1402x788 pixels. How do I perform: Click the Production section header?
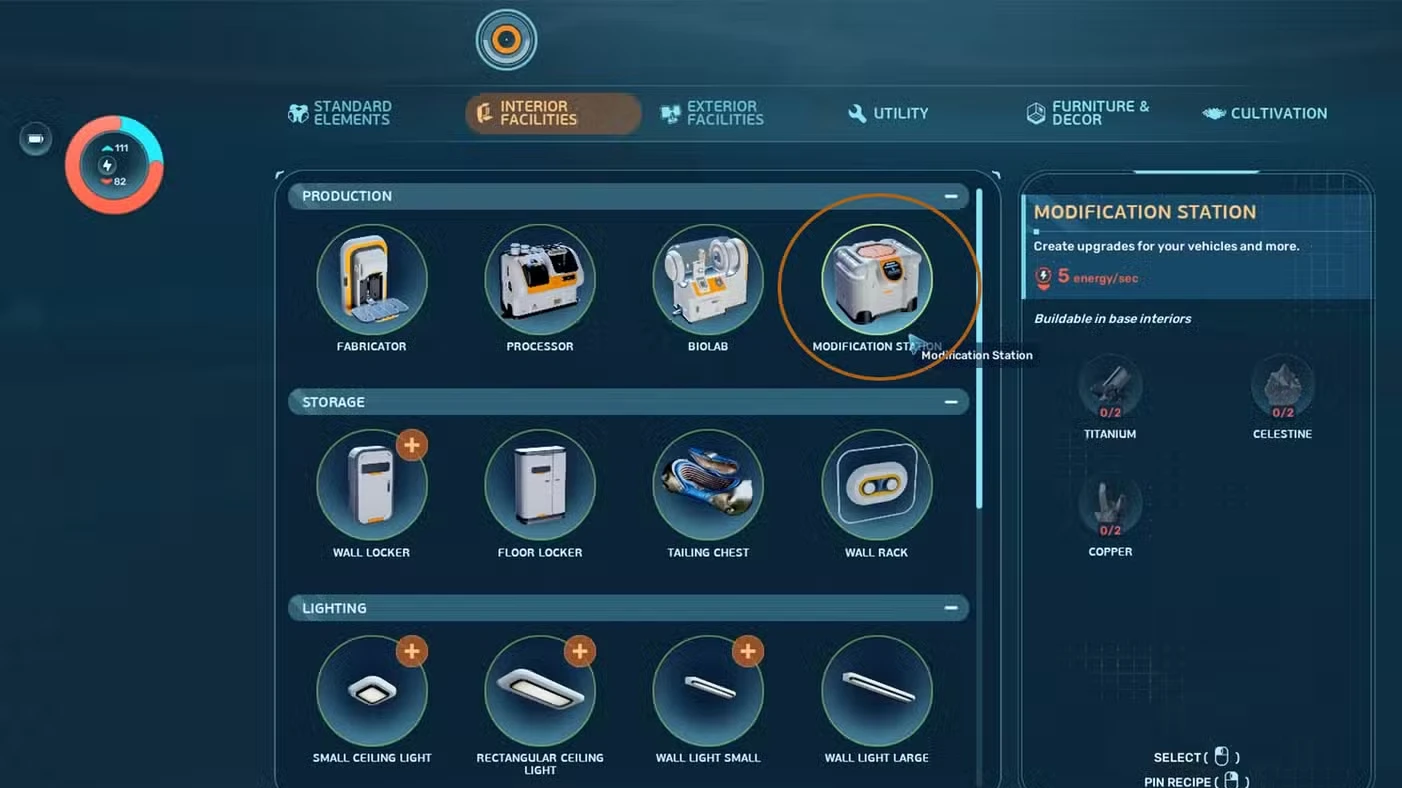tap(628, 196)
